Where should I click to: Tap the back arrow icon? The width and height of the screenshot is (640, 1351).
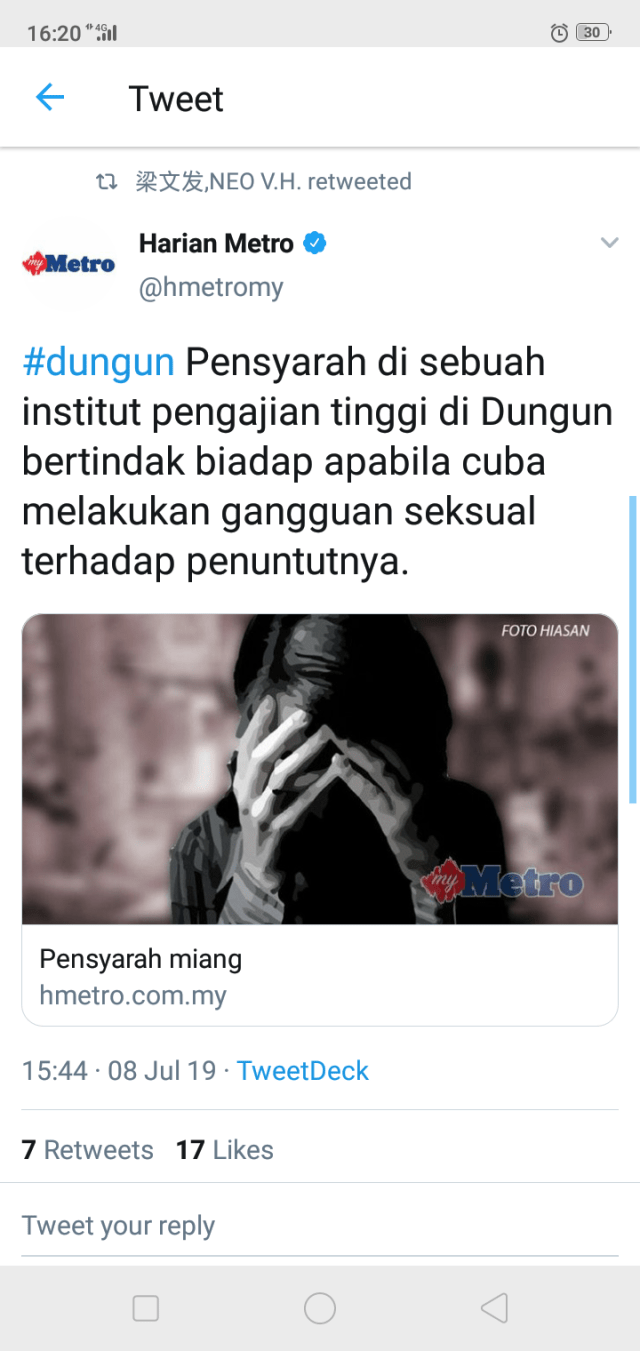(49, 97)
